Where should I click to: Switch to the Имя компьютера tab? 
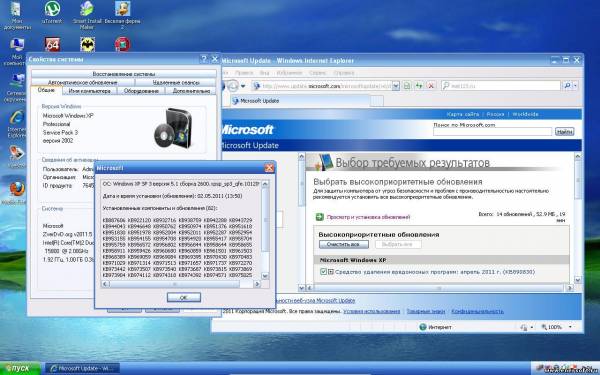(90, 91)
